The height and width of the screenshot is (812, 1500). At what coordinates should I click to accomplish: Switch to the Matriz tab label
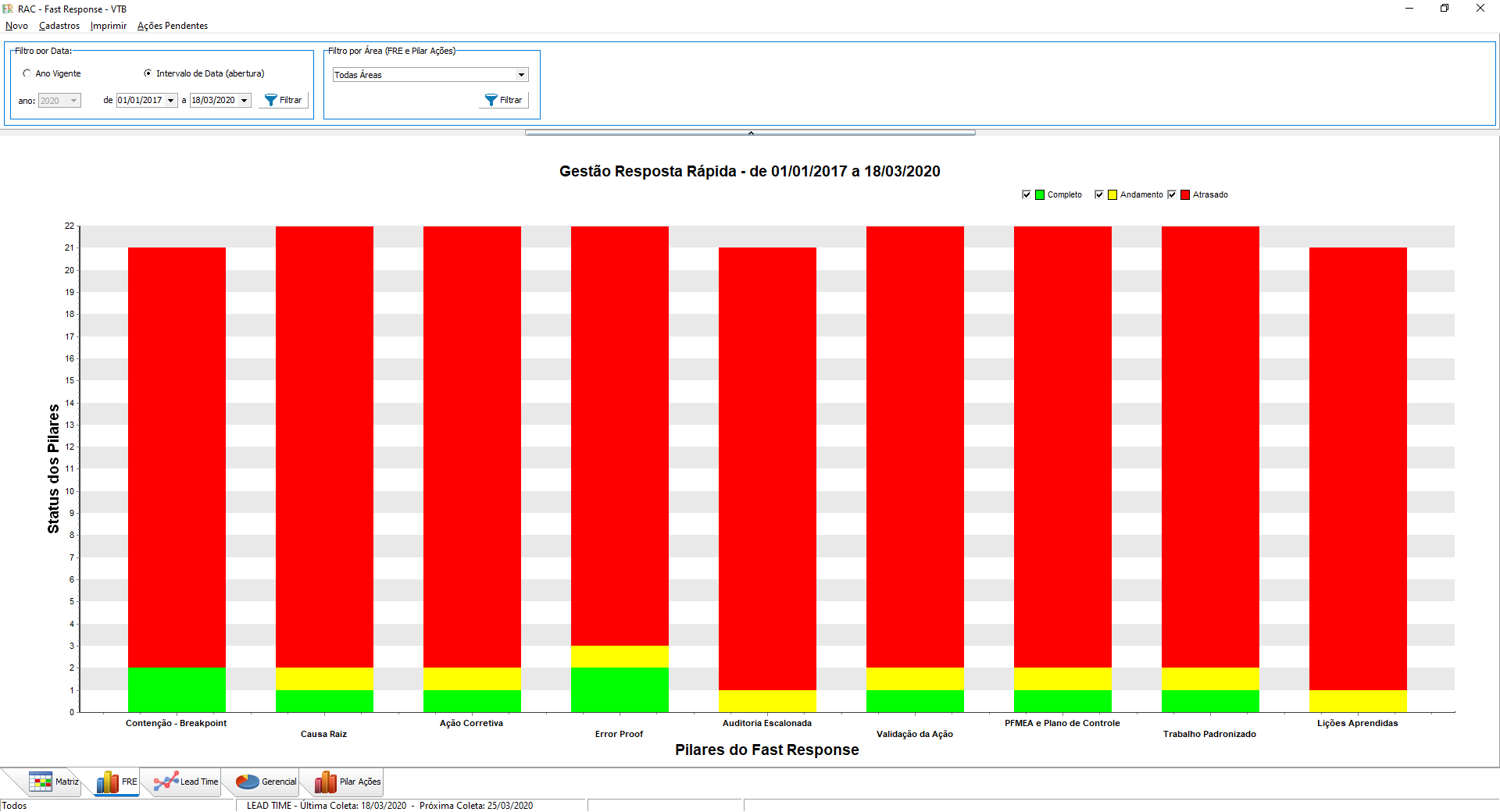click(67, 782)
